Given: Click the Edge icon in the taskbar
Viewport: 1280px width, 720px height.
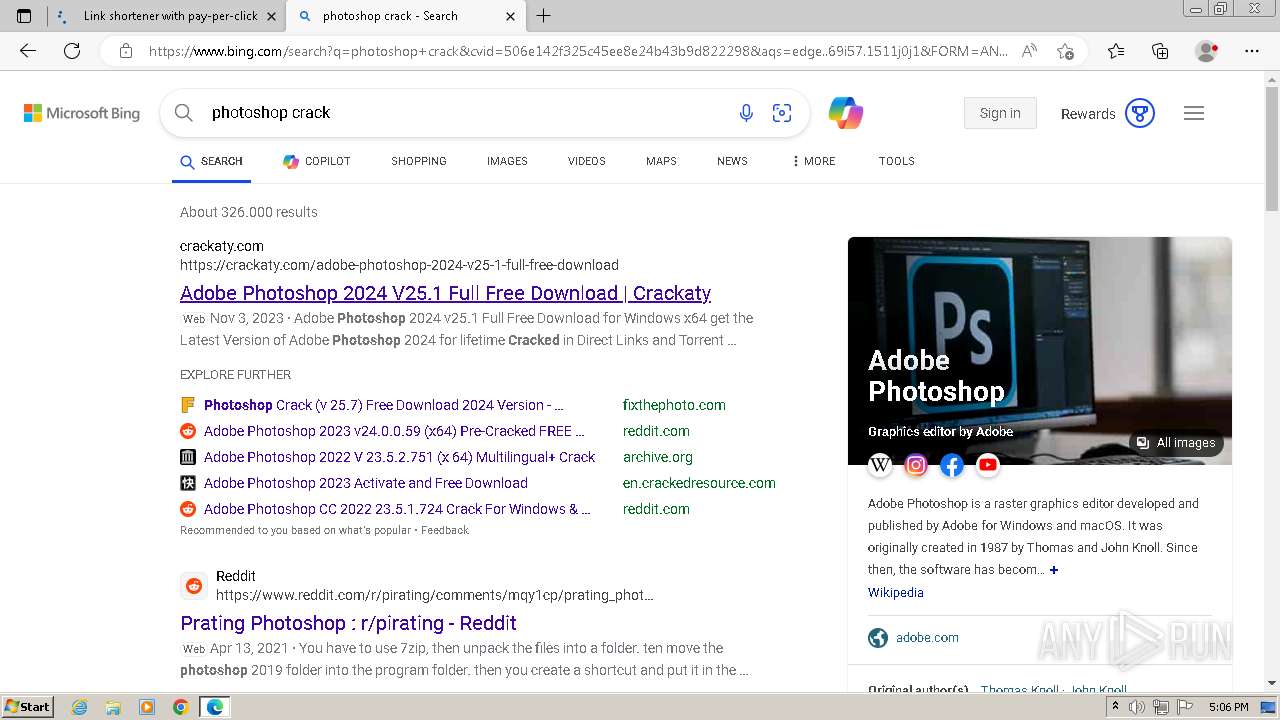Looking at the screenshot, I should pos(214,707).
